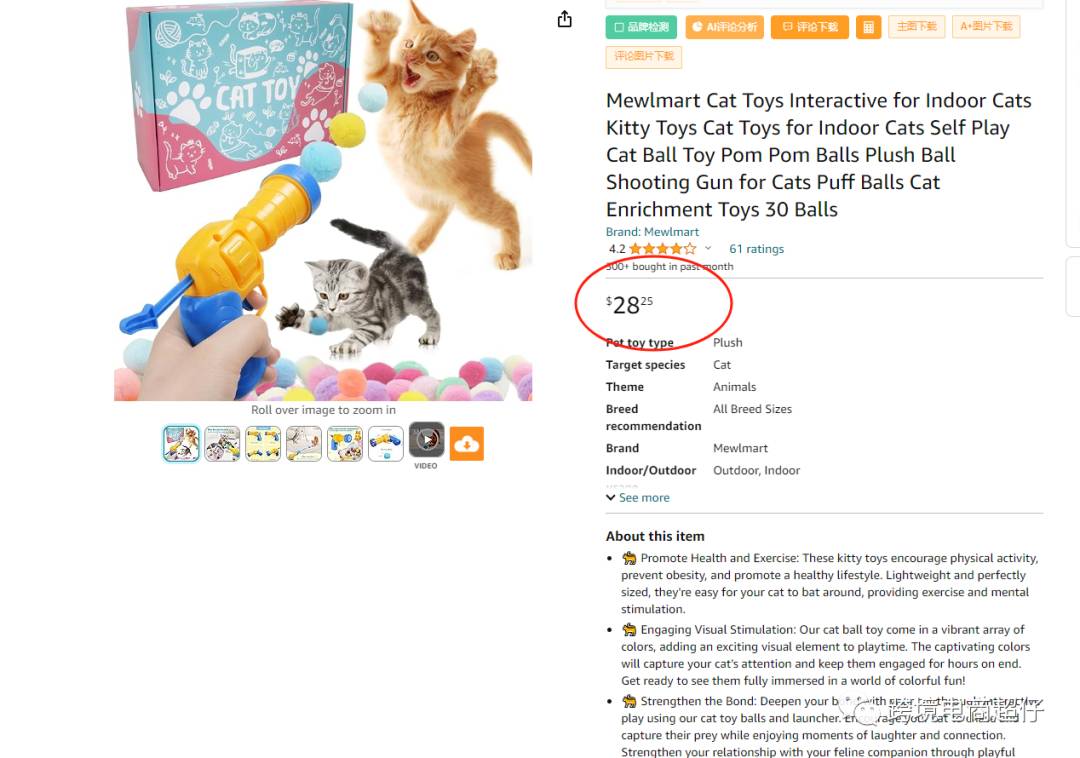
Task: Click the green 品牌检测 button
Action: coord(641,27)
